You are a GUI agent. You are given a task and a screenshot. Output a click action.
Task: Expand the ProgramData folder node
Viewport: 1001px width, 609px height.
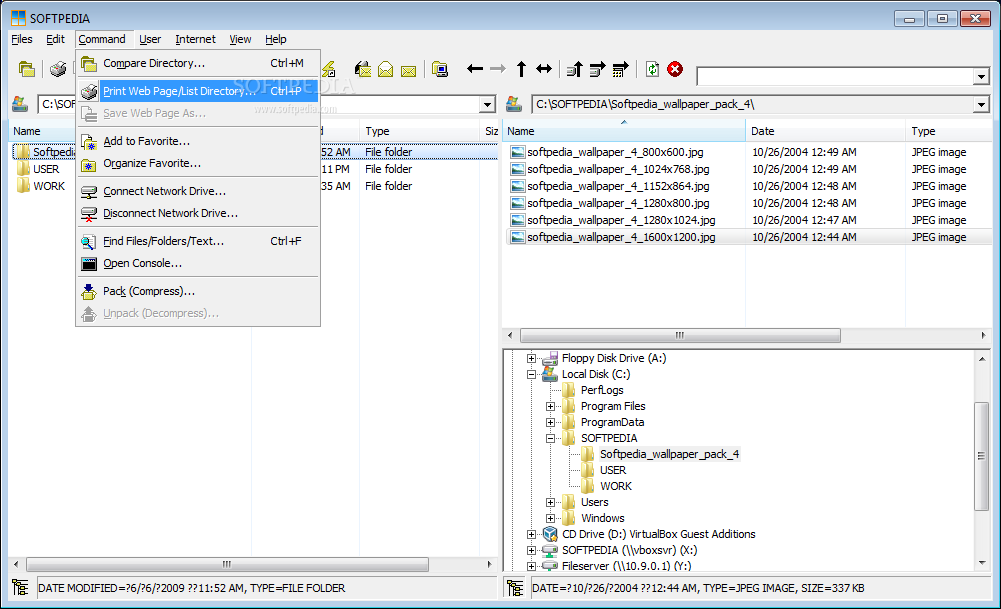550,423
